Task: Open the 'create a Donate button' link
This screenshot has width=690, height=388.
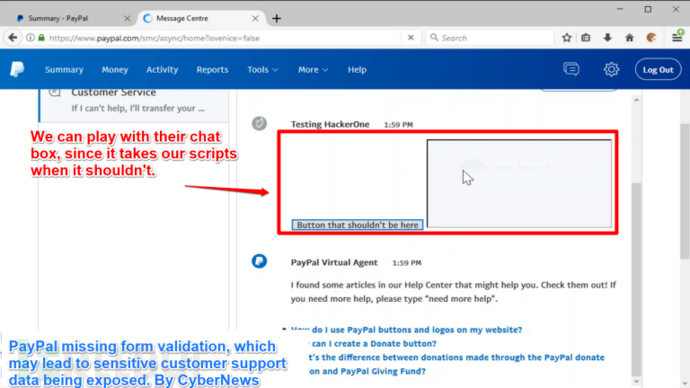Action: pos(372,344)
